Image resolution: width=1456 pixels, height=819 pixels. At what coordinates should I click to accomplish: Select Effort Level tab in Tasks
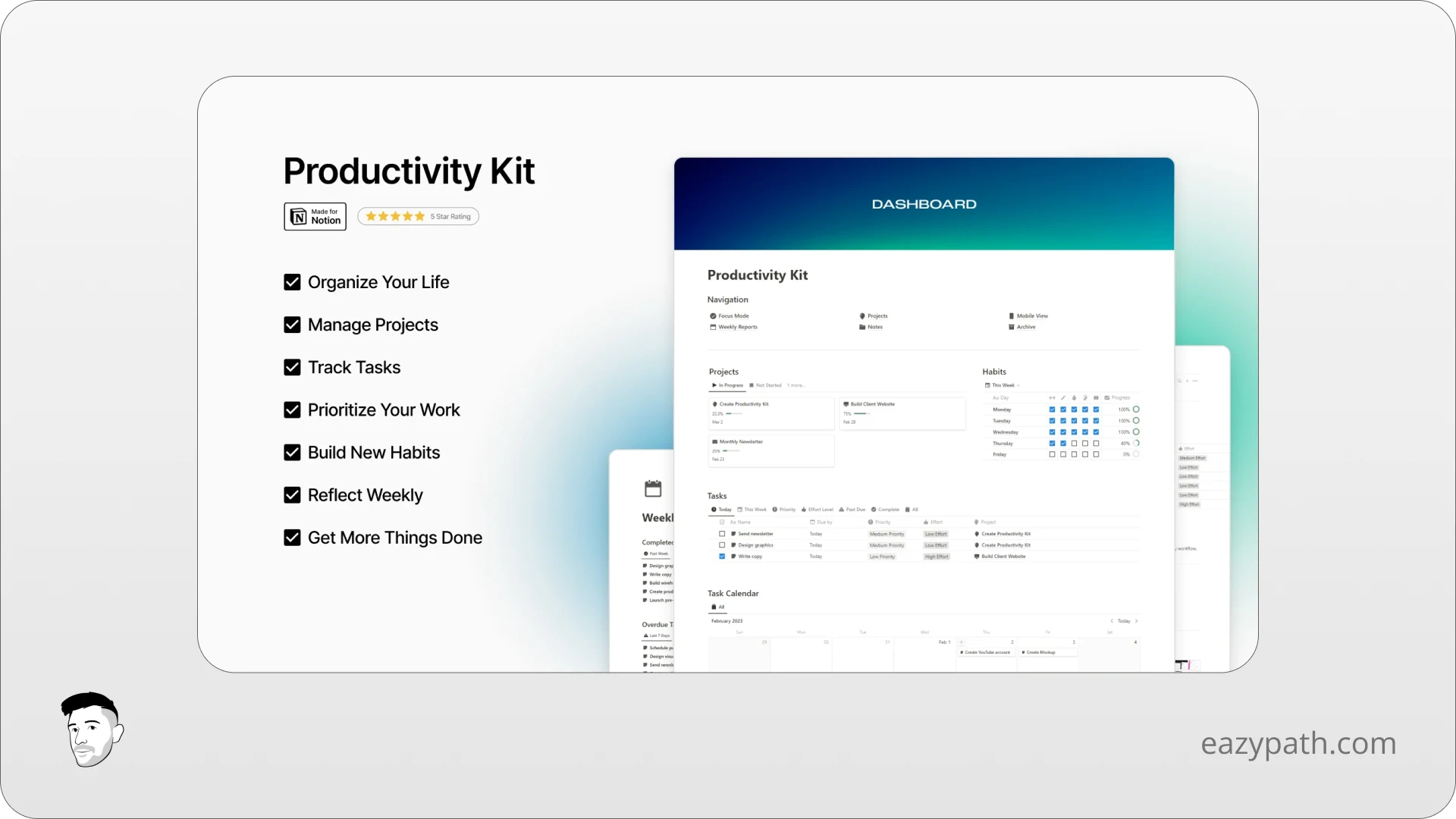[817, 510]
